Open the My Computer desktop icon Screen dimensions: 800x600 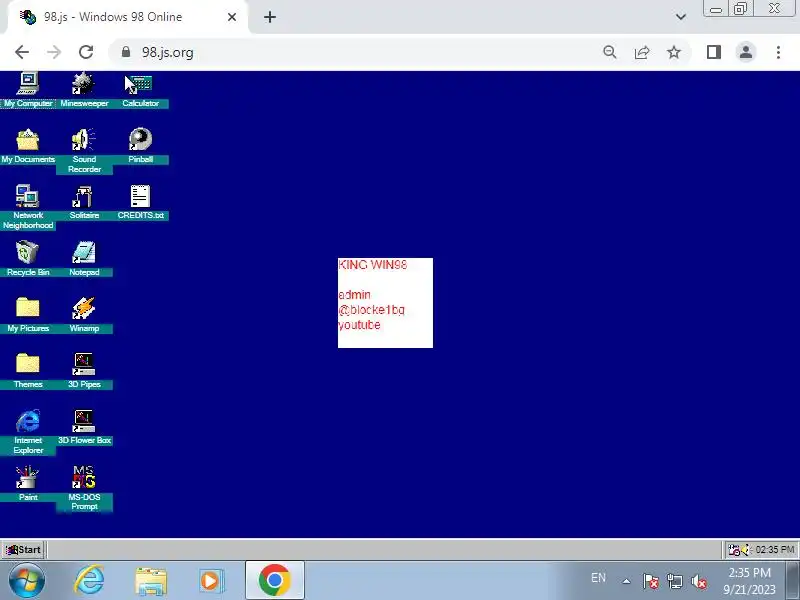[x=28, y=90]
